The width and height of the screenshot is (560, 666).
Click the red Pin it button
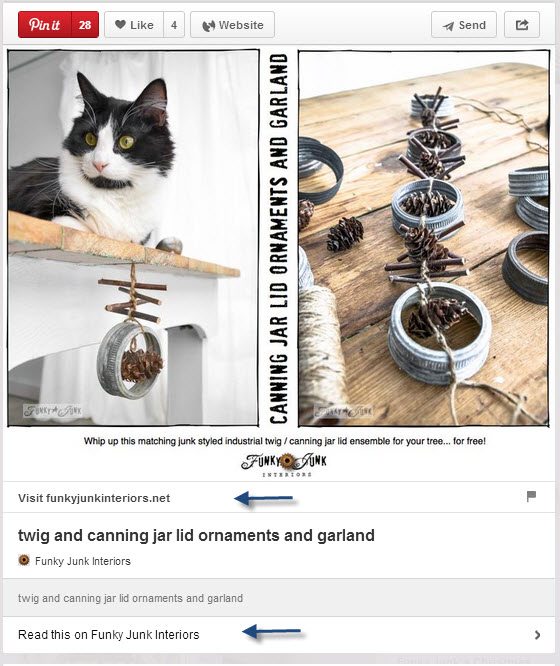pos(45,25)
